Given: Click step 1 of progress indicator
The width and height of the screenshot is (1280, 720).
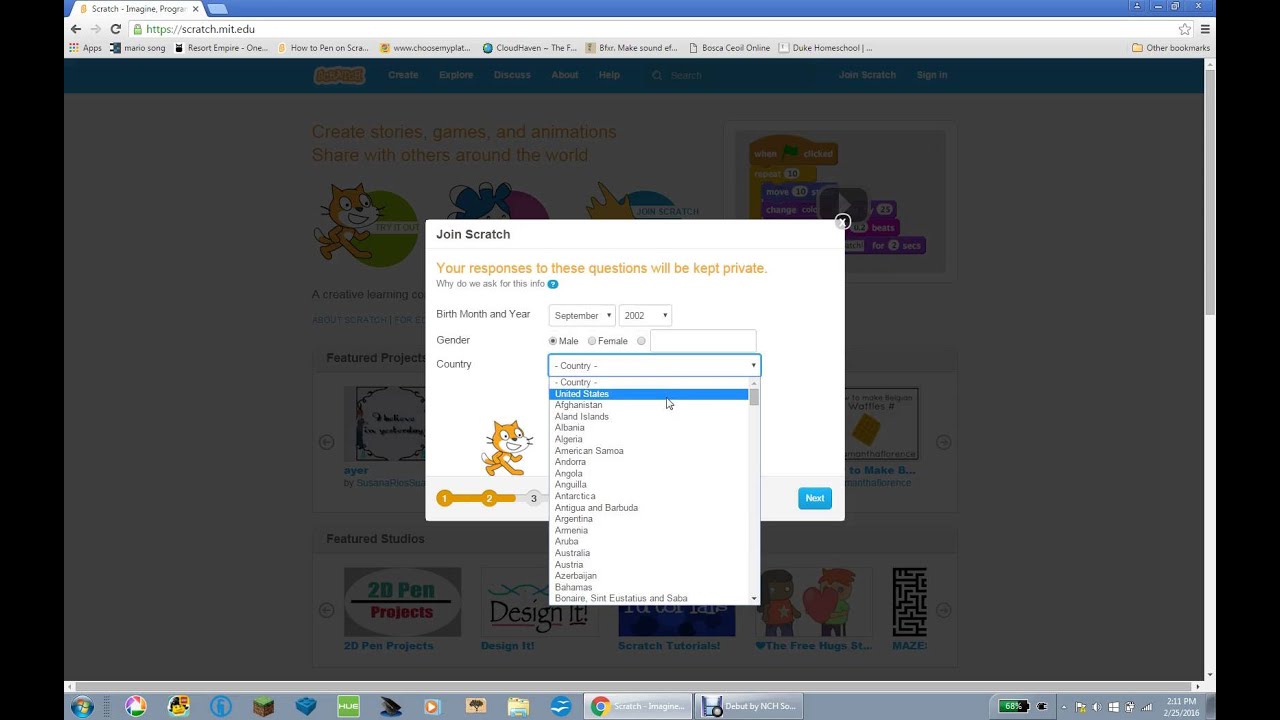Looking at the screenshot, I should pos(445,498).
